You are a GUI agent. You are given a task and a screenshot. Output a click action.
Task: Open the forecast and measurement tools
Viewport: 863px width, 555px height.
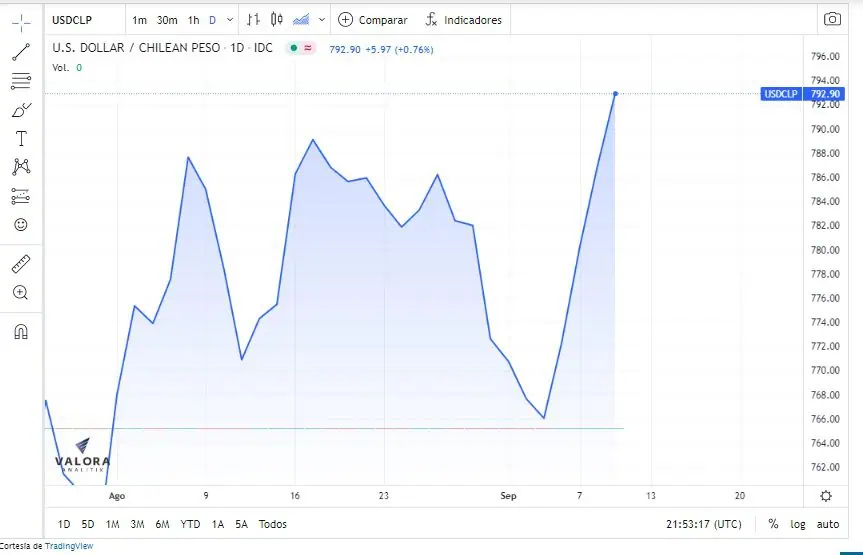[x=20, y=196]
